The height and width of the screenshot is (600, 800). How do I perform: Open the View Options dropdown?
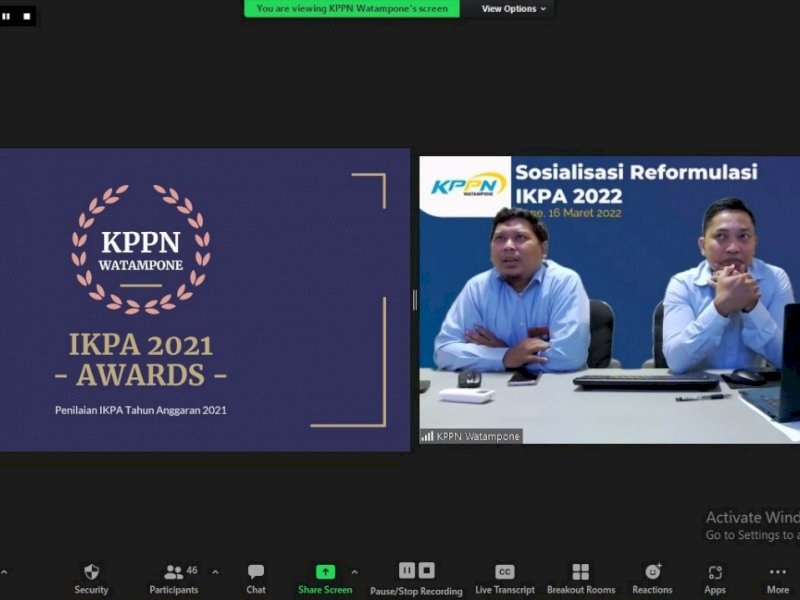513,9
